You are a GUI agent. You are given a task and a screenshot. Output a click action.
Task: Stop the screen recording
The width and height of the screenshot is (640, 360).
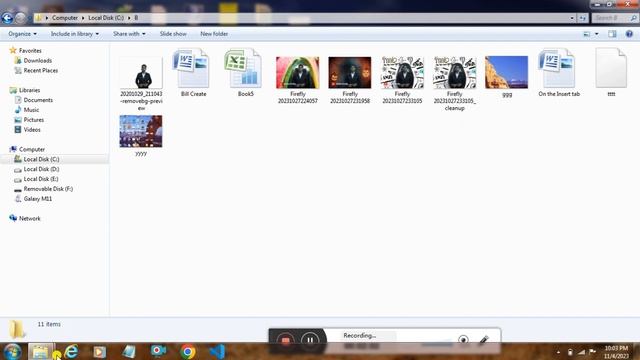tap(285, 340)
